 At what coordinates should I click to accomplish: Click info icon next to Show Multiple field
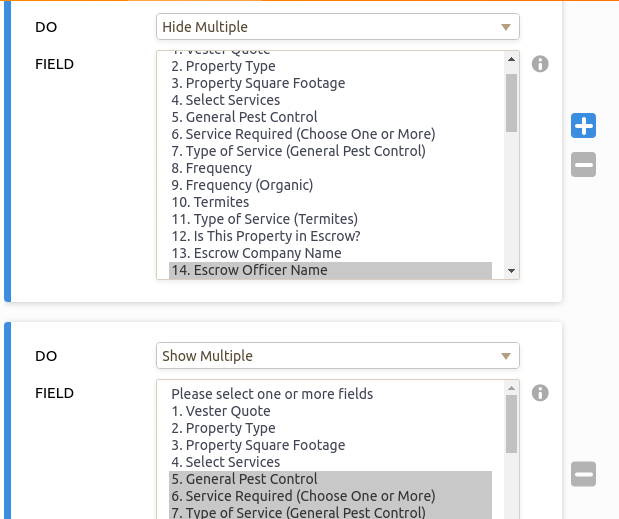[540, 393]
